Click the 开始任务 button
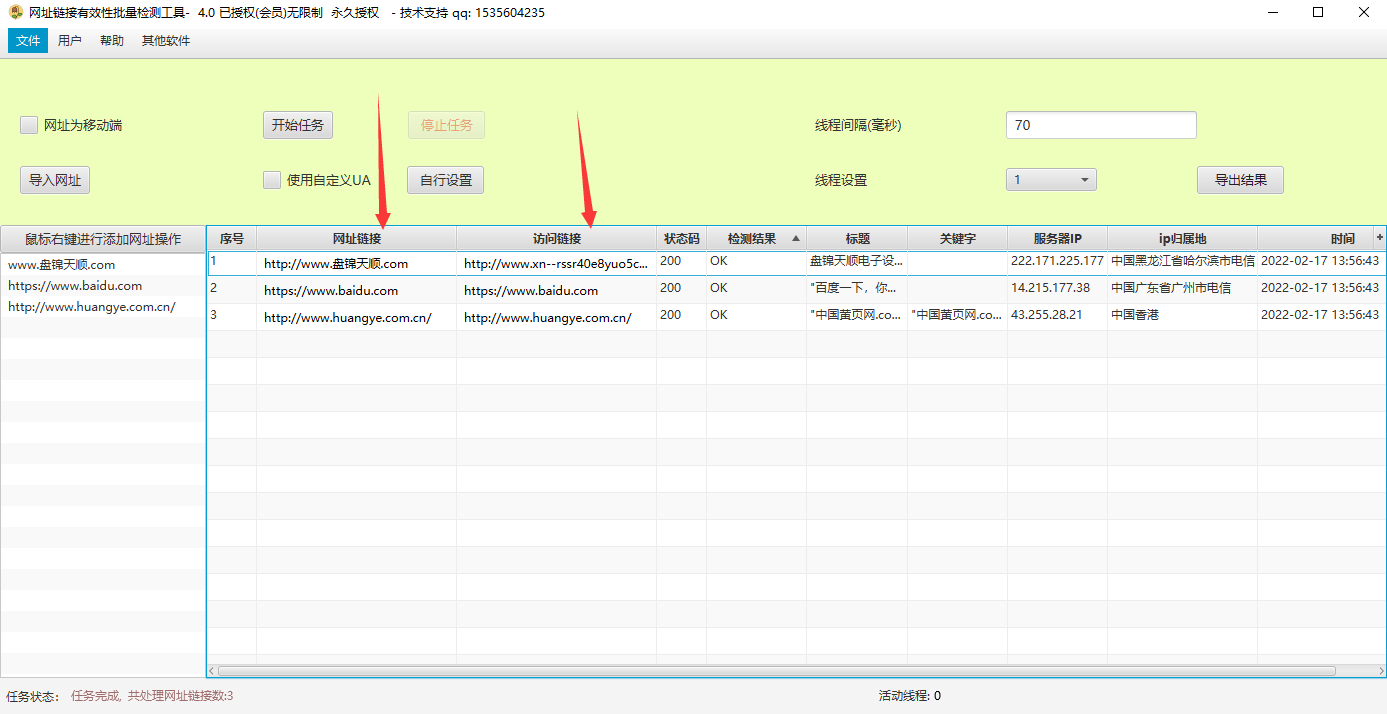Image resolution: width=1387 pixels, height=714 pixels. [297, 126]
